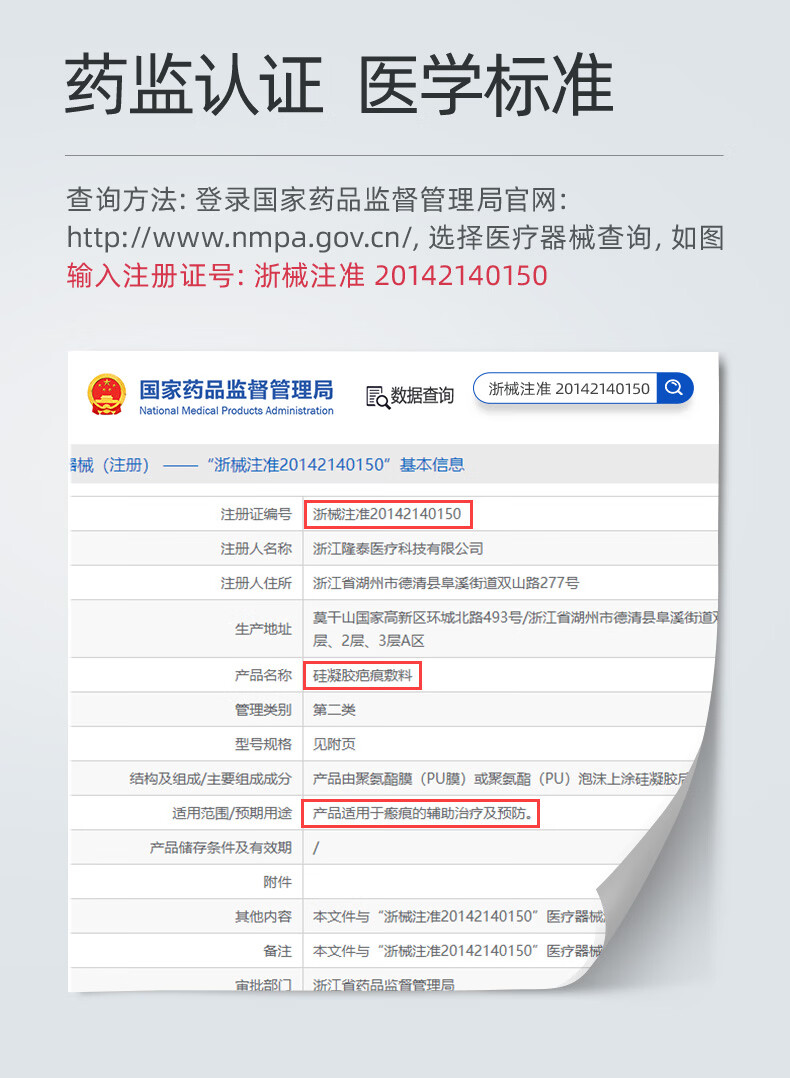Click the 数据查询 label

click(x=422, y=396)
